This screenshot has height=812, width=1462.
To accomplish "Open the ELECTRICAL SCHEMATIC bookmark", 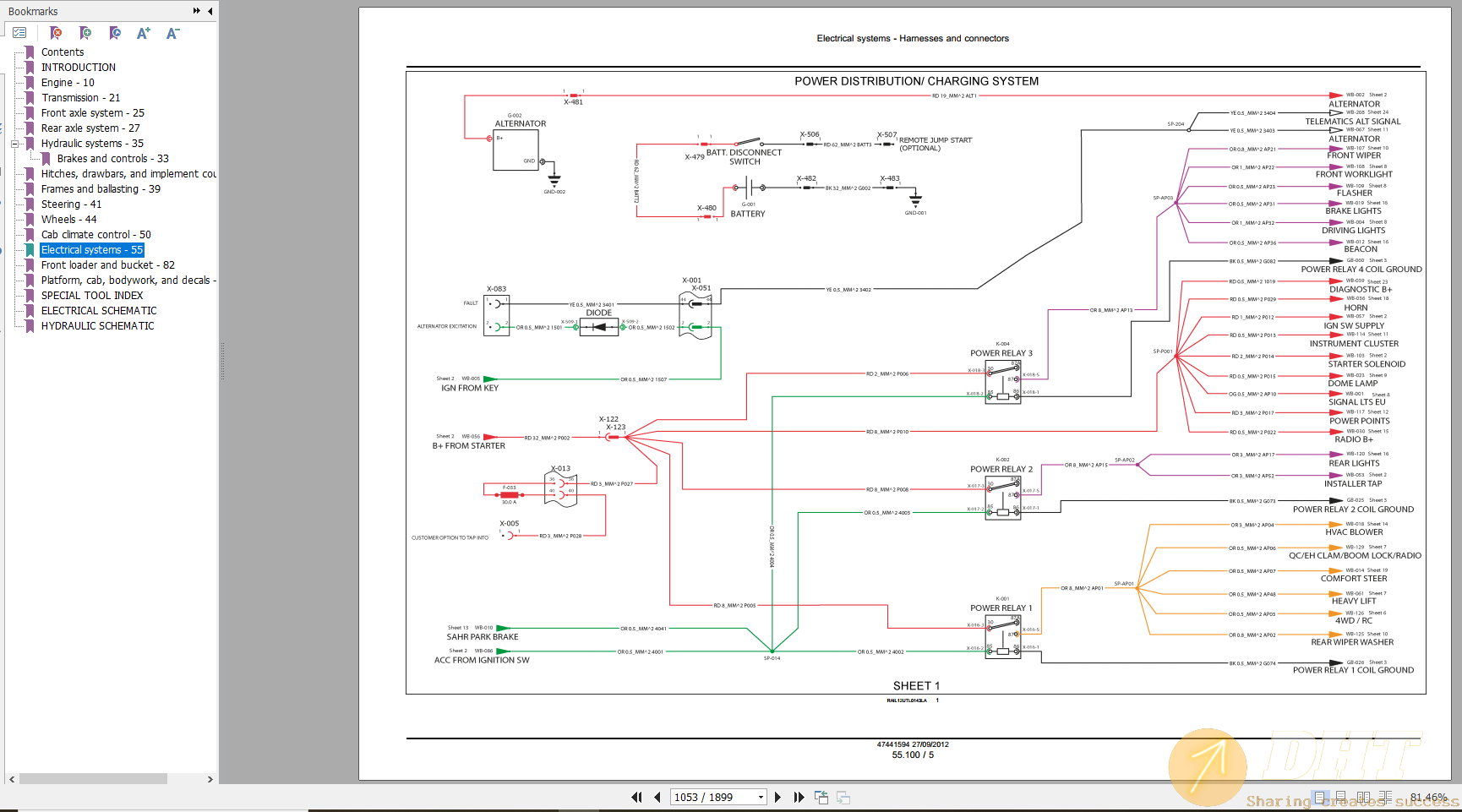I will [100, 310].
